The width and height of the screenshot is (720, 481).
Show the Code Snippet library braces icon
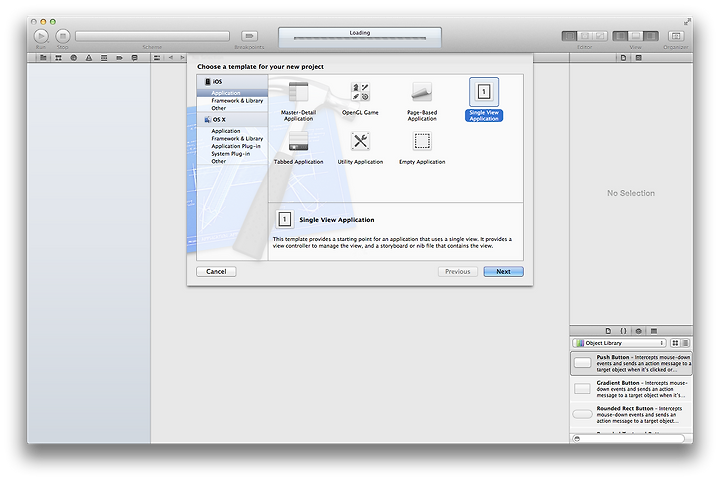click(x=623, y=331)
